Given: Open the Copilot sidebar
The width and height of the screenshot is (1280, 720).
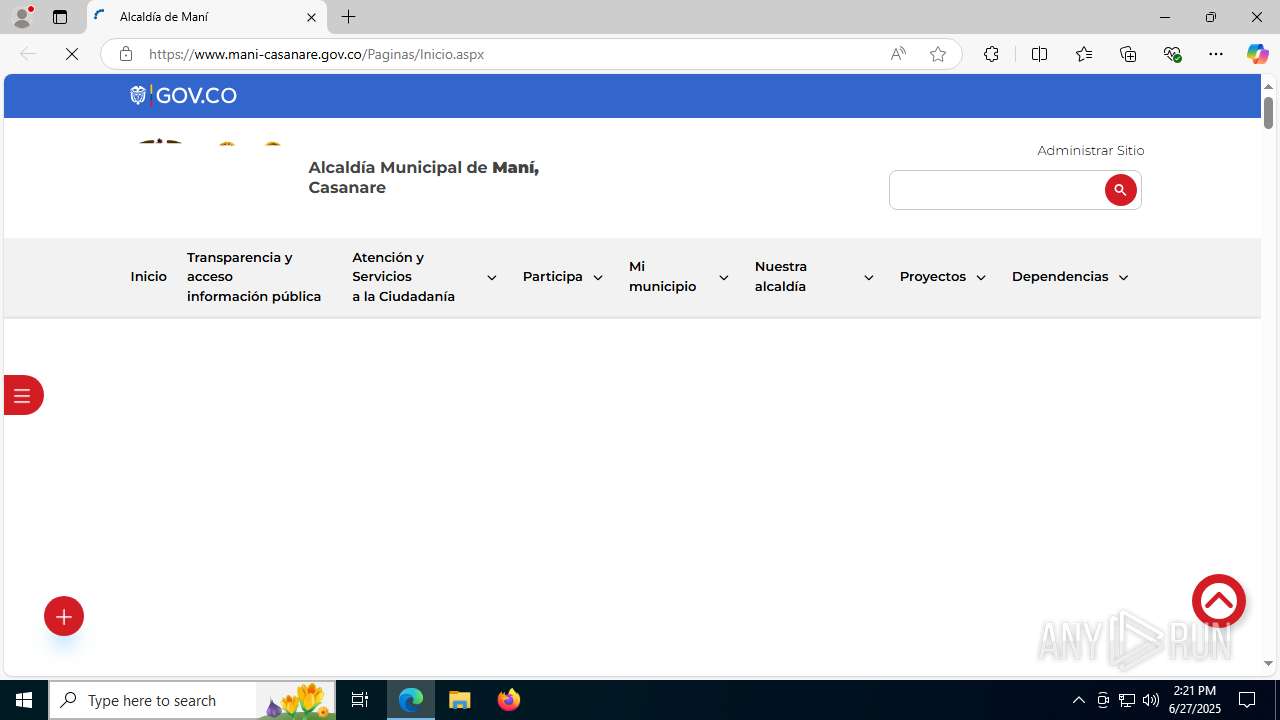Looking at the screenshot, I should coord(1257,54).
